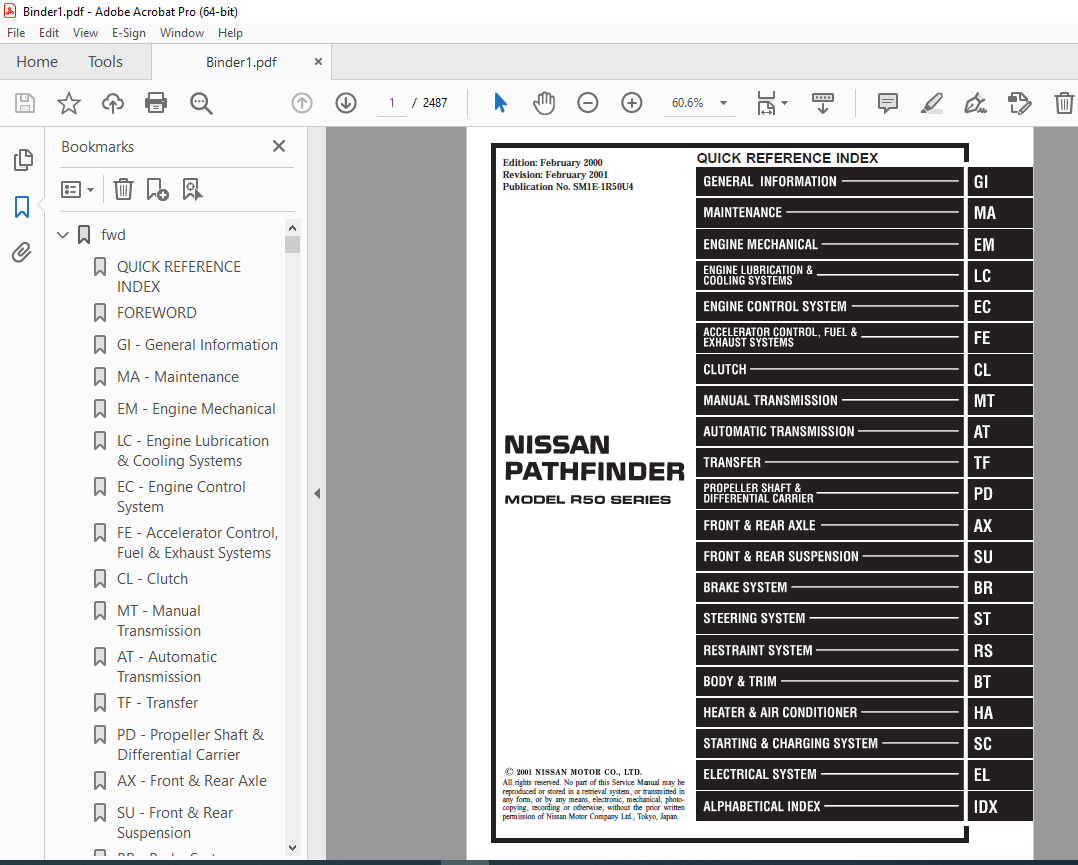Click the scrolling mode keyboard icon

click(822, 103)
